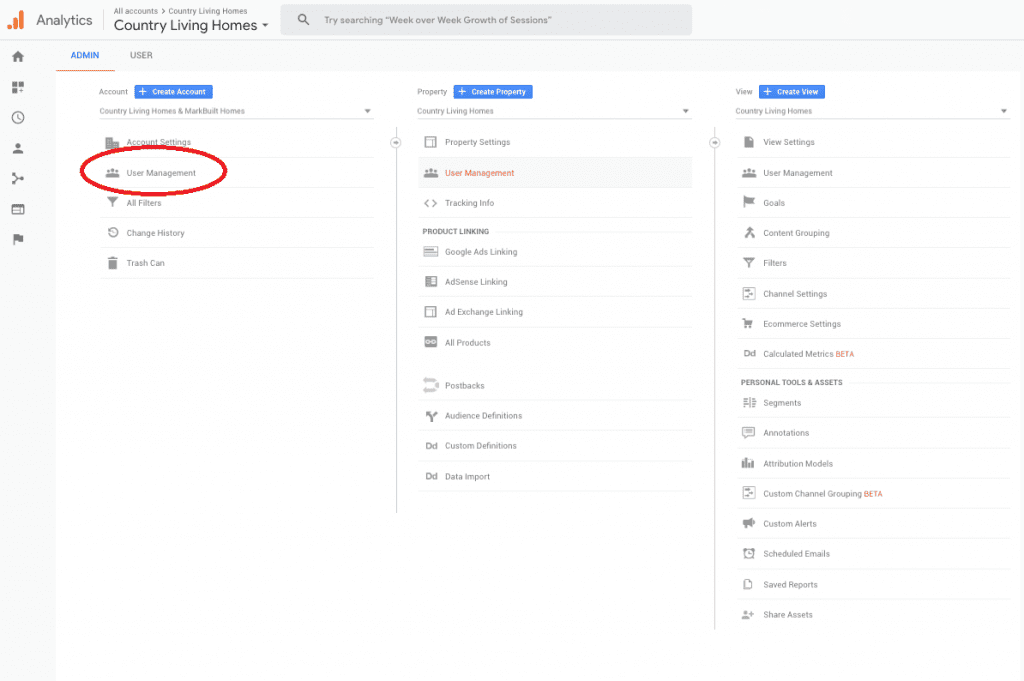Click the Property Settings icon

point(430,142)
